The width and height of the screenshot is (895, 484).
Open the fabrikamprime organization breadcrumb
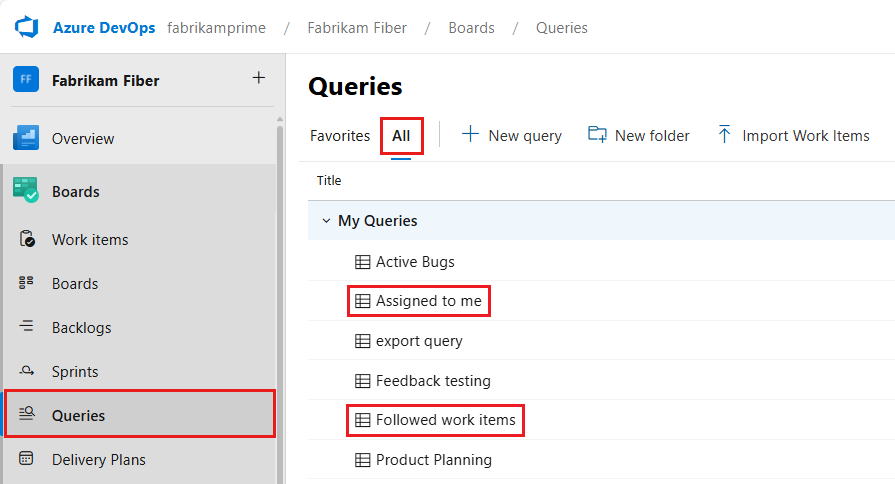click(x=216, y=27)
